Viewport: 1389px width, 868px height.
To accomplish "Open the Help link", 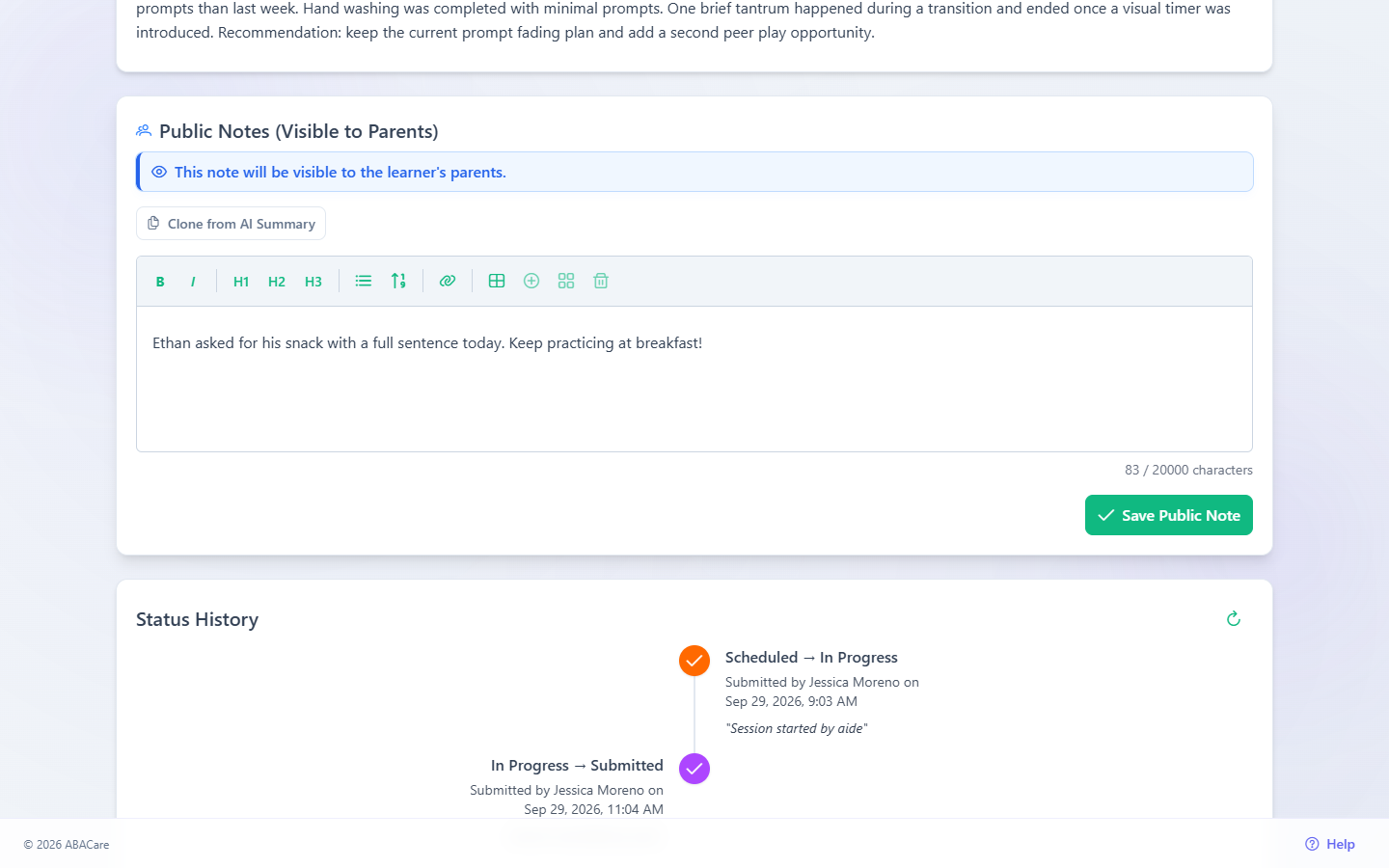I will point(1330,844).
